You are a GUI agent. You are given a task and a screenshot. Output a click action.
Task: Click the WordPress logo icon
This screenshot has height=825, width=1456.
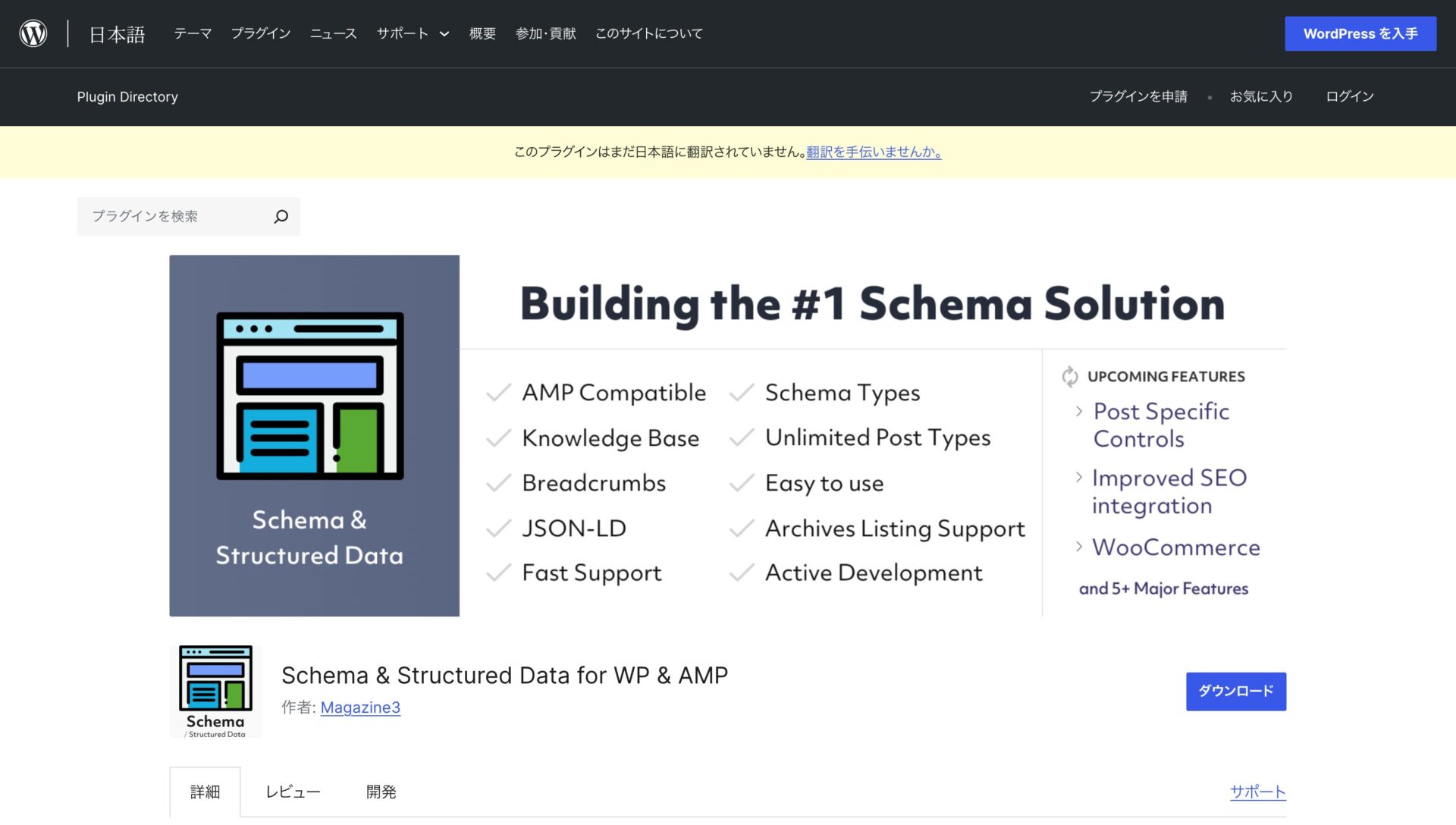click(32, 33)
